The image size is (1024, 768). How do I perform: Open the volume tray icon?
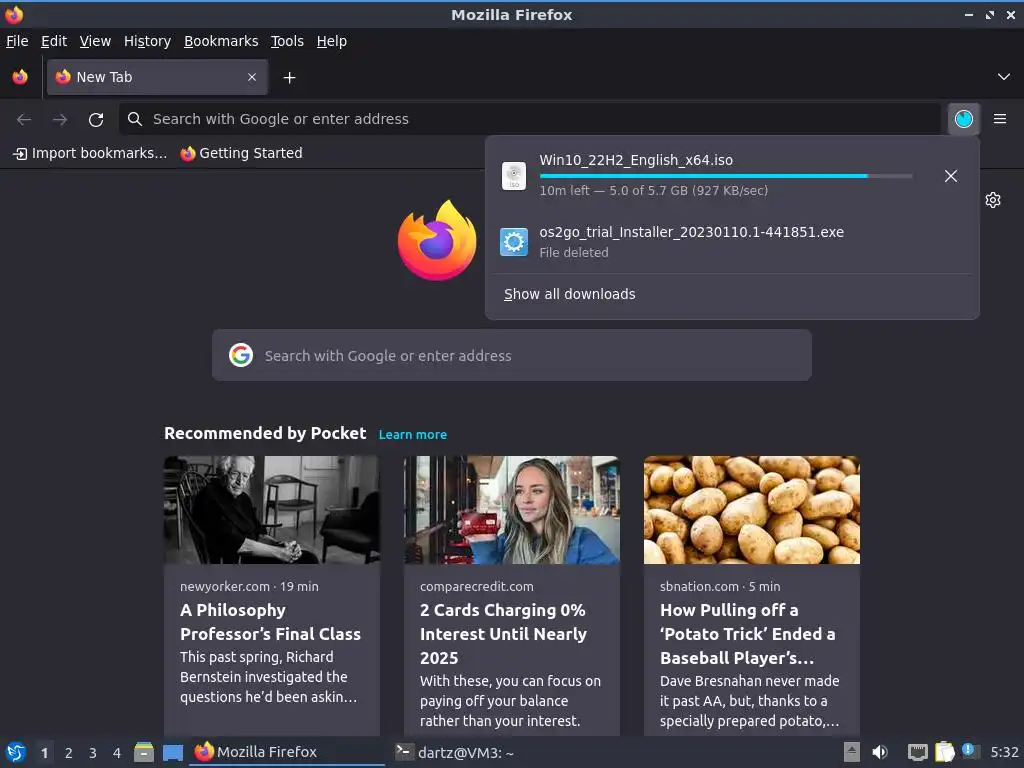(880, 752)
